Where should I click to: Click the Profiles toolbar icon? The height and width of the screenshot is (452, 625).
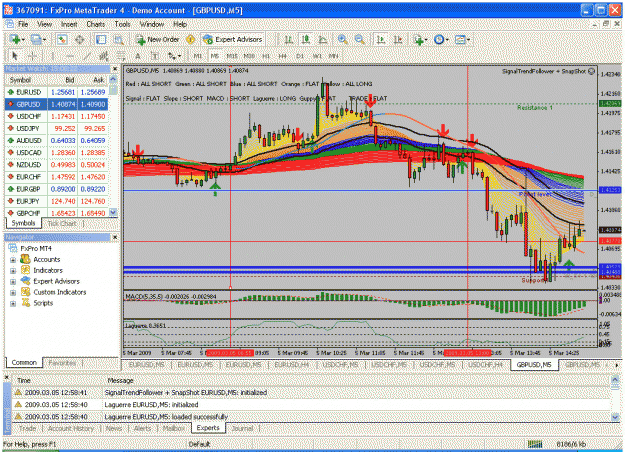38,39
